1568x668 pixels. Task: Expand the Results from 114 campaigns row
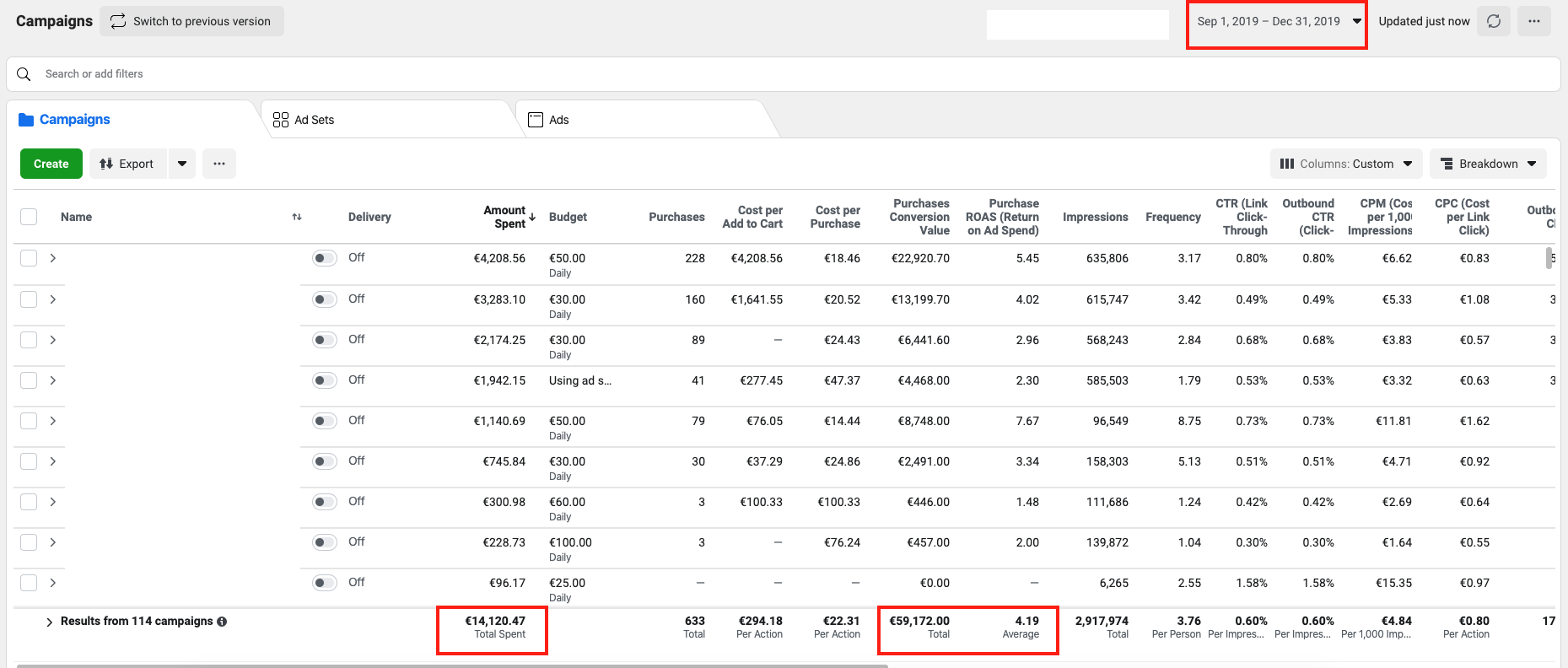pyautogui.click(x=49, y=622)
